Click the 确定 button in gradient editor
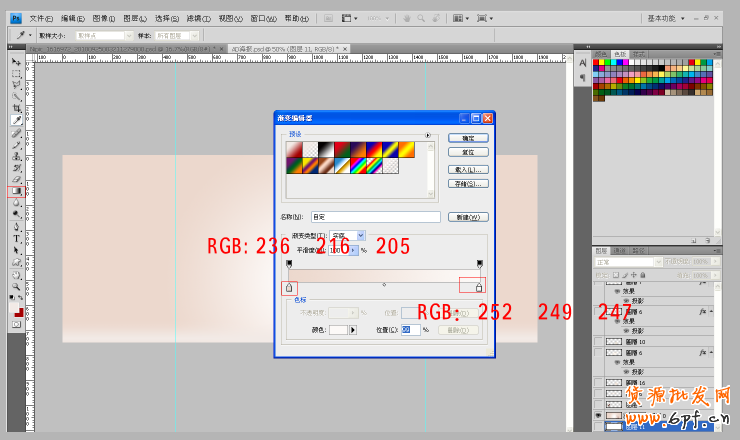 tap(467, 138)
